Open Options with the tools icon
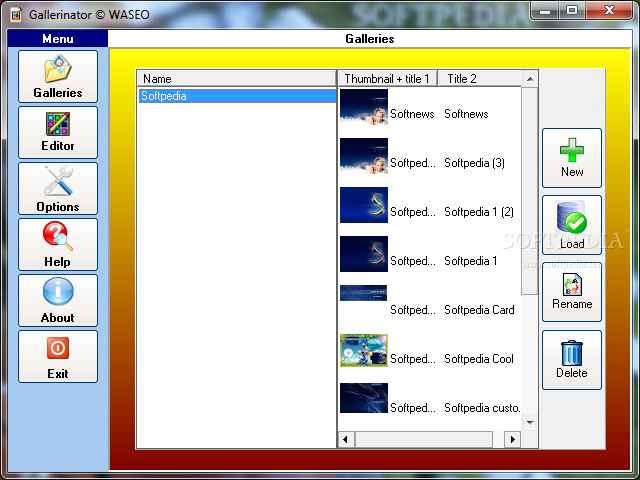The width and height of the screenshot is (640, 480). click(58, 188)
